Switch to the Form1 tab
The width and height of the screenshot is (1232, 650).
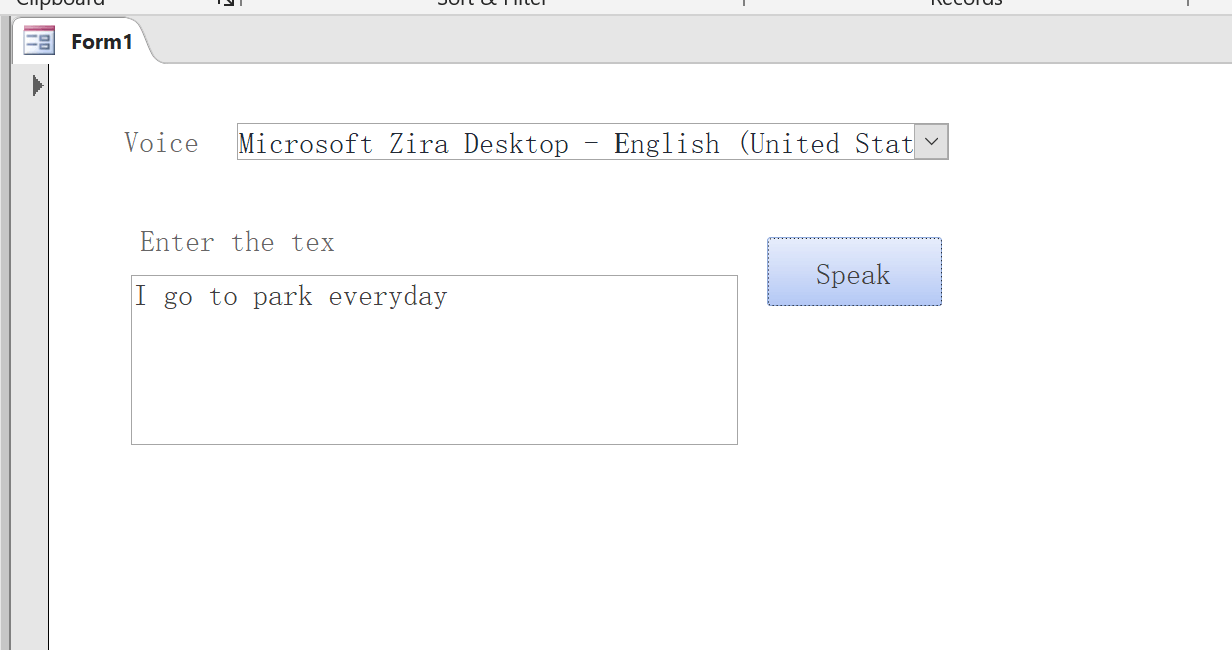101,42
